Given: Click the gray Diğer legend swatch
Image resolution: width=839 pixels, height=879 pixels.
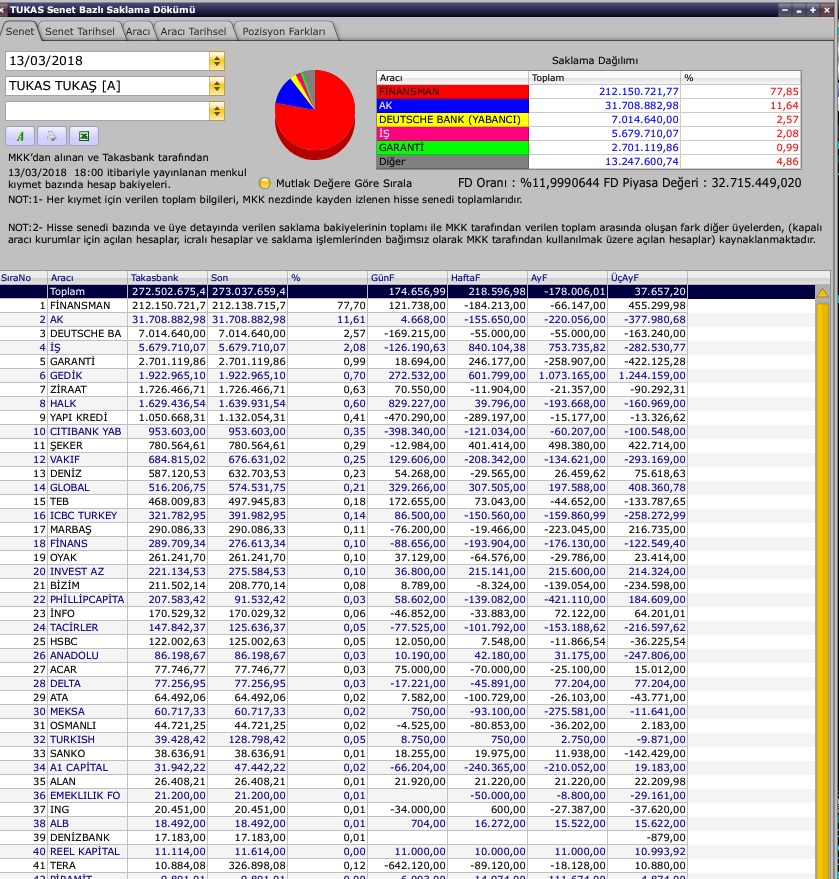Looking at the screenshot, I should point(453,161).
